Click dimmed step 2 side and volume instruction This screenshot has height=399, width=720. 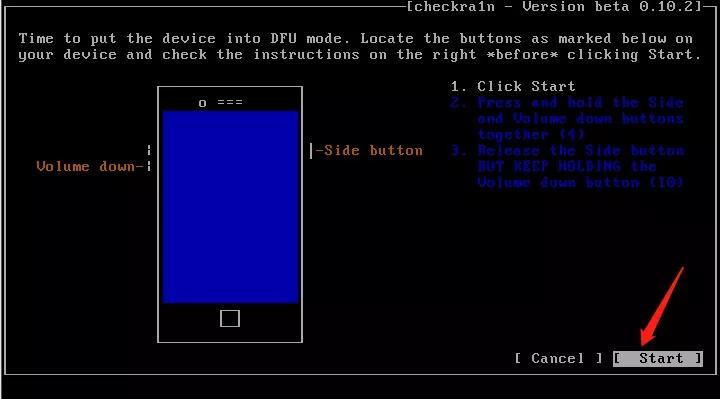pos(567,118)
